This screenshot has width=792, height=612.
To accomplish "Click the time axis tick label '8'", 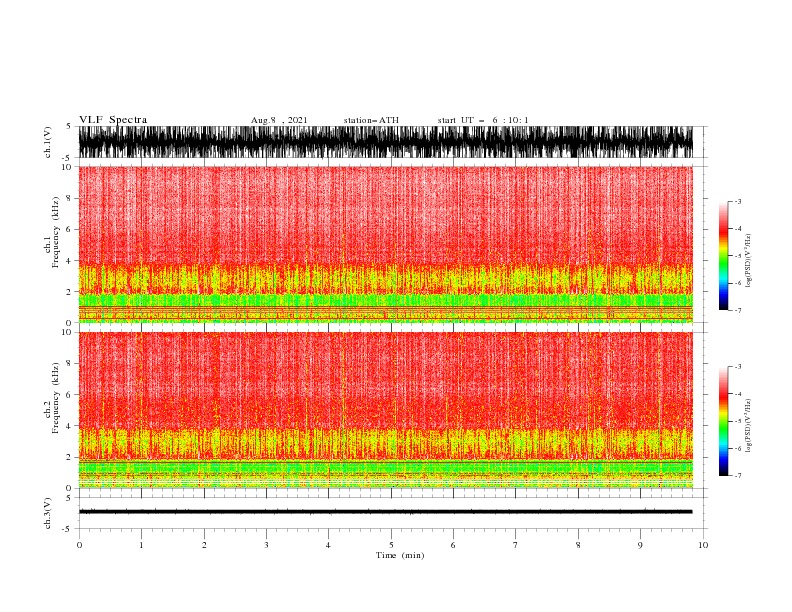I will pos(578,545).
